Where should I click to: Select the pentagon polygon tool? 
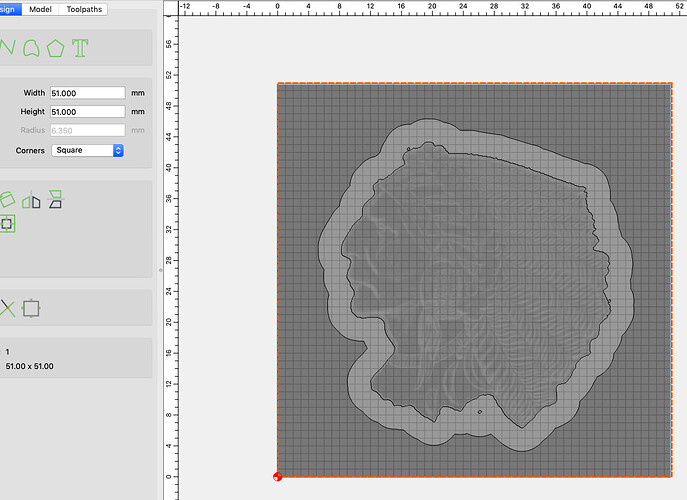click(55, 48)
